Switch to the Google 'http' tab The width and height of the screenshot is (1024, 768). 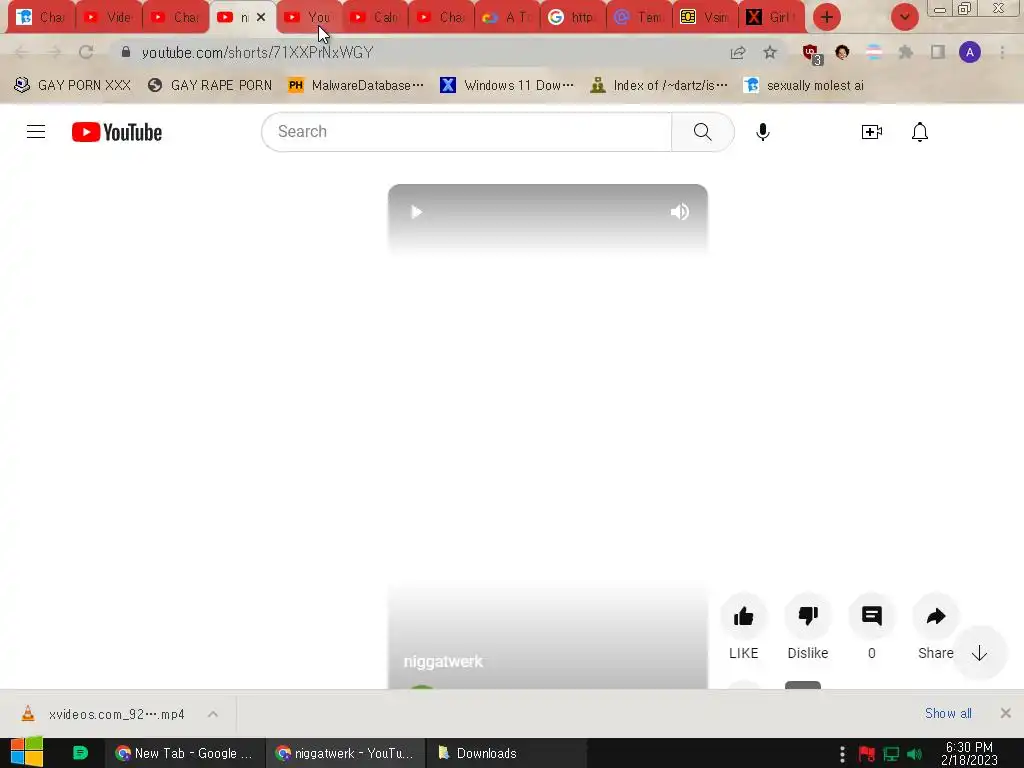point(573,17)
